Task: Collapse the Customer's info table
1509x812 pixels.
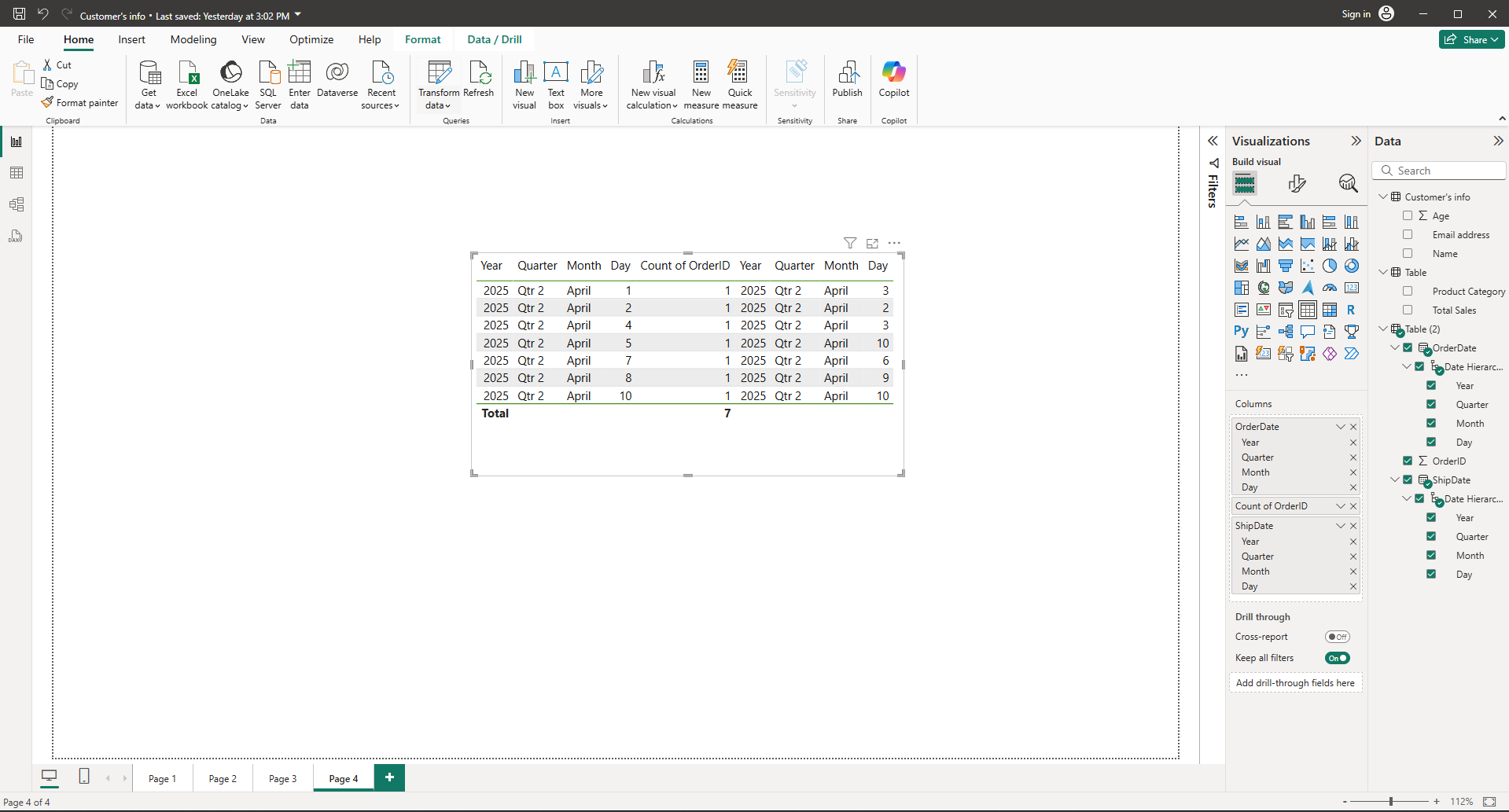Action: click(x=1383, y=197)
